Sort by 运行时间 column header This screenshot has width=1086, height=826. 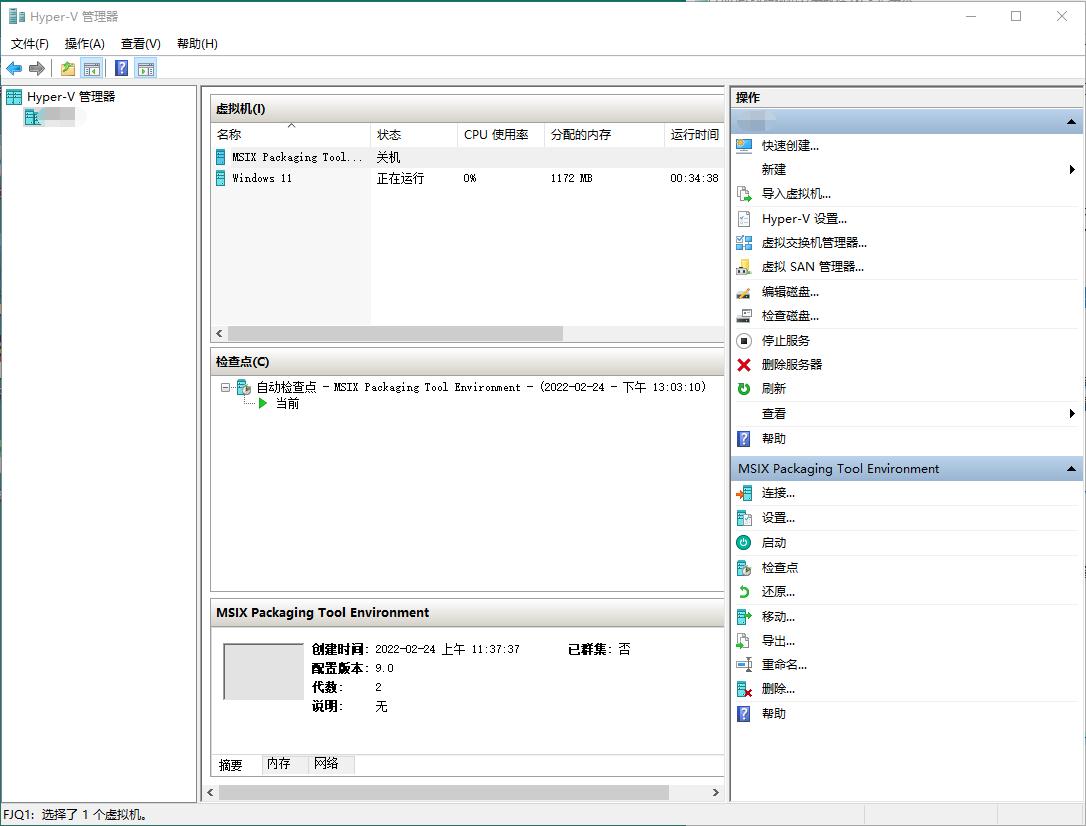(695, 134)
